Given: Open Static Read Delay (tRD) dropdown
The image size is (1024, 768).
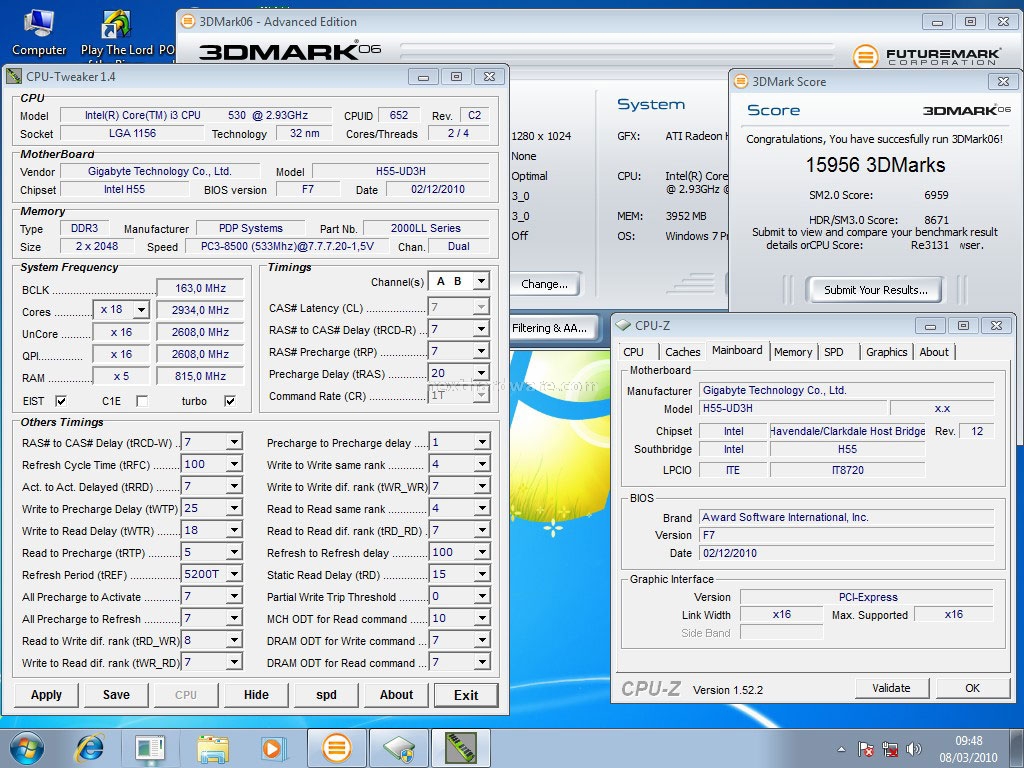Looking at the screenshot, I should coord(482,574).
